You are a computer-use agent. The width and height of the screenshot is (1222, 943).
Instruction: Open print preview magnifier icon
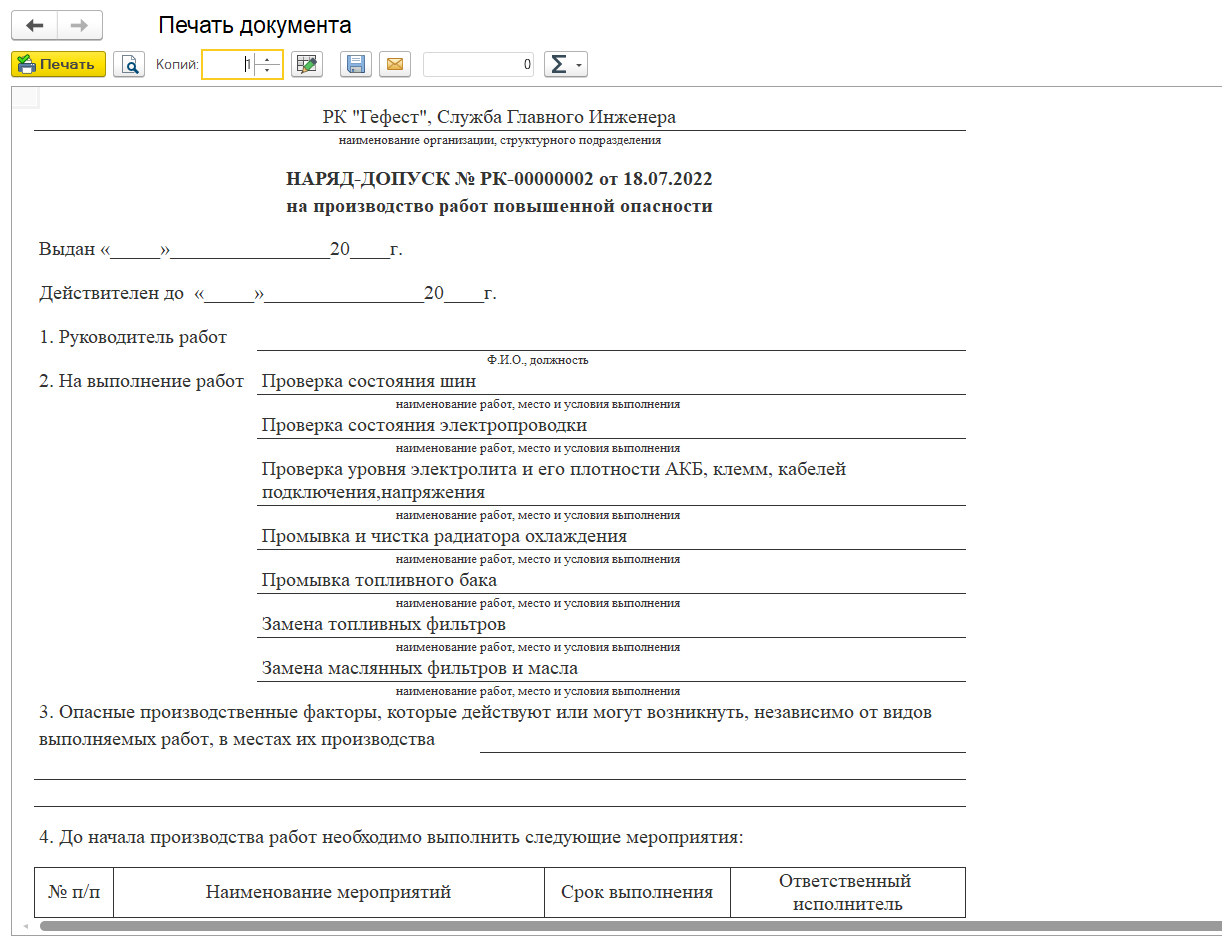(129, 65)
